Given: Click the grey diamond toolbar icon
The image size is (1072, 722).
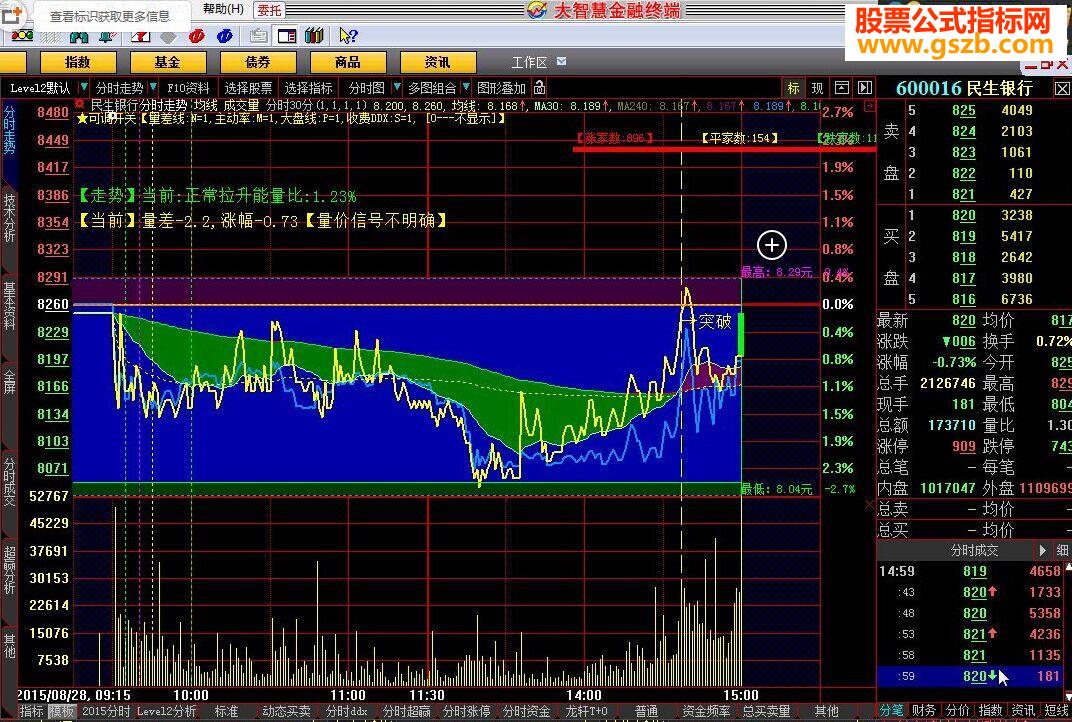Looking at the screenshot, I should coord(168,36).
